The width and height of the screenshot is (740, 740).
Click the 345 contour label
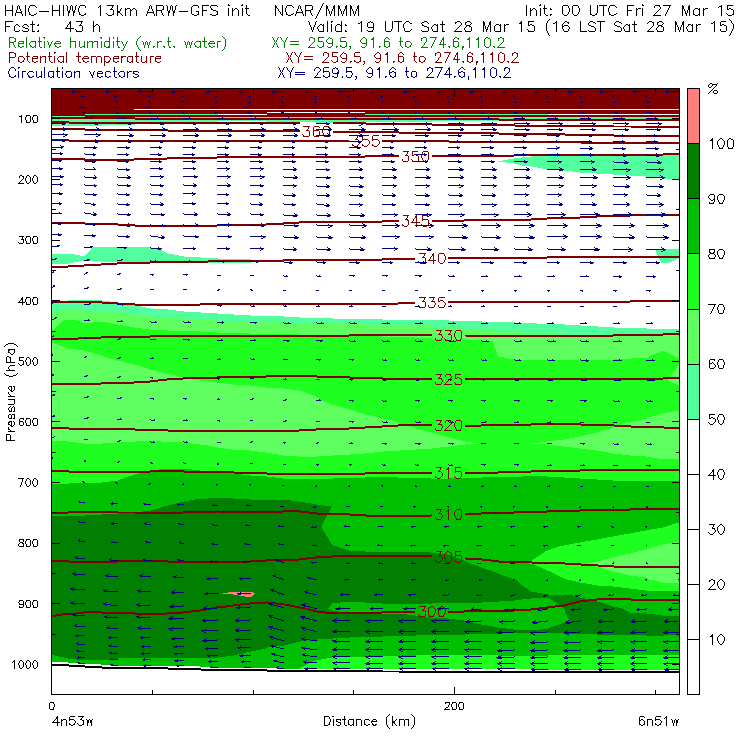click(415, 220)
